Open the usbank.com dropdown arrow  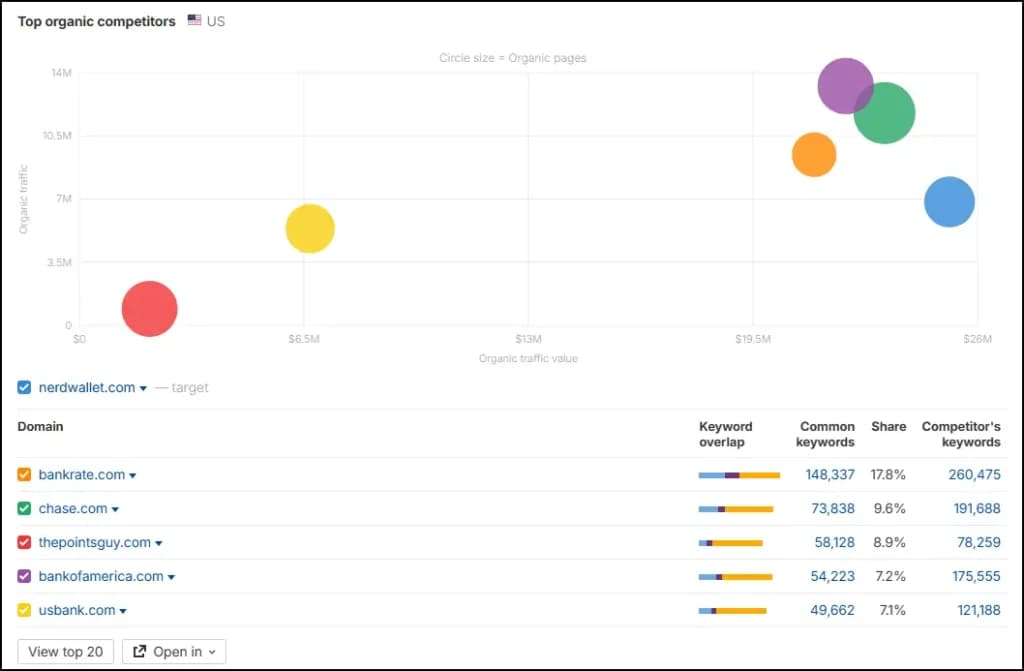click(123, 612)
